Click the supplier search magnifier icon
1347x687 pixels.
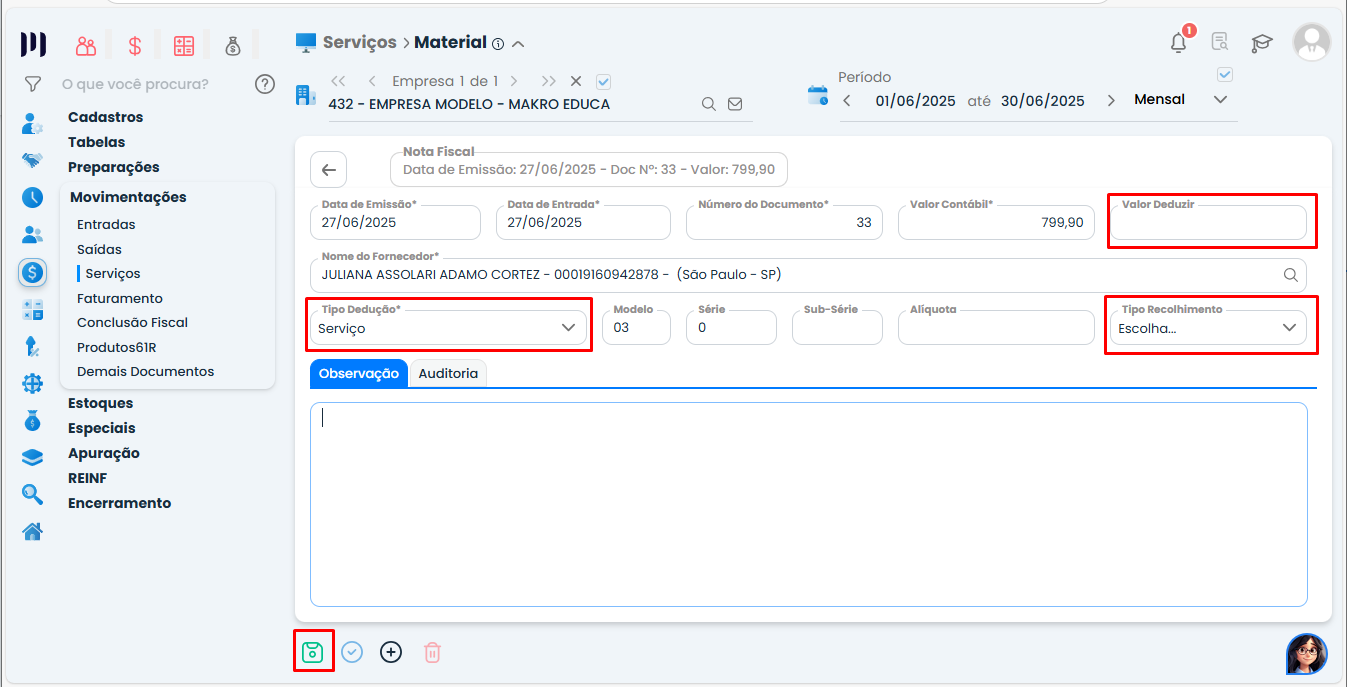(1290, 275)
